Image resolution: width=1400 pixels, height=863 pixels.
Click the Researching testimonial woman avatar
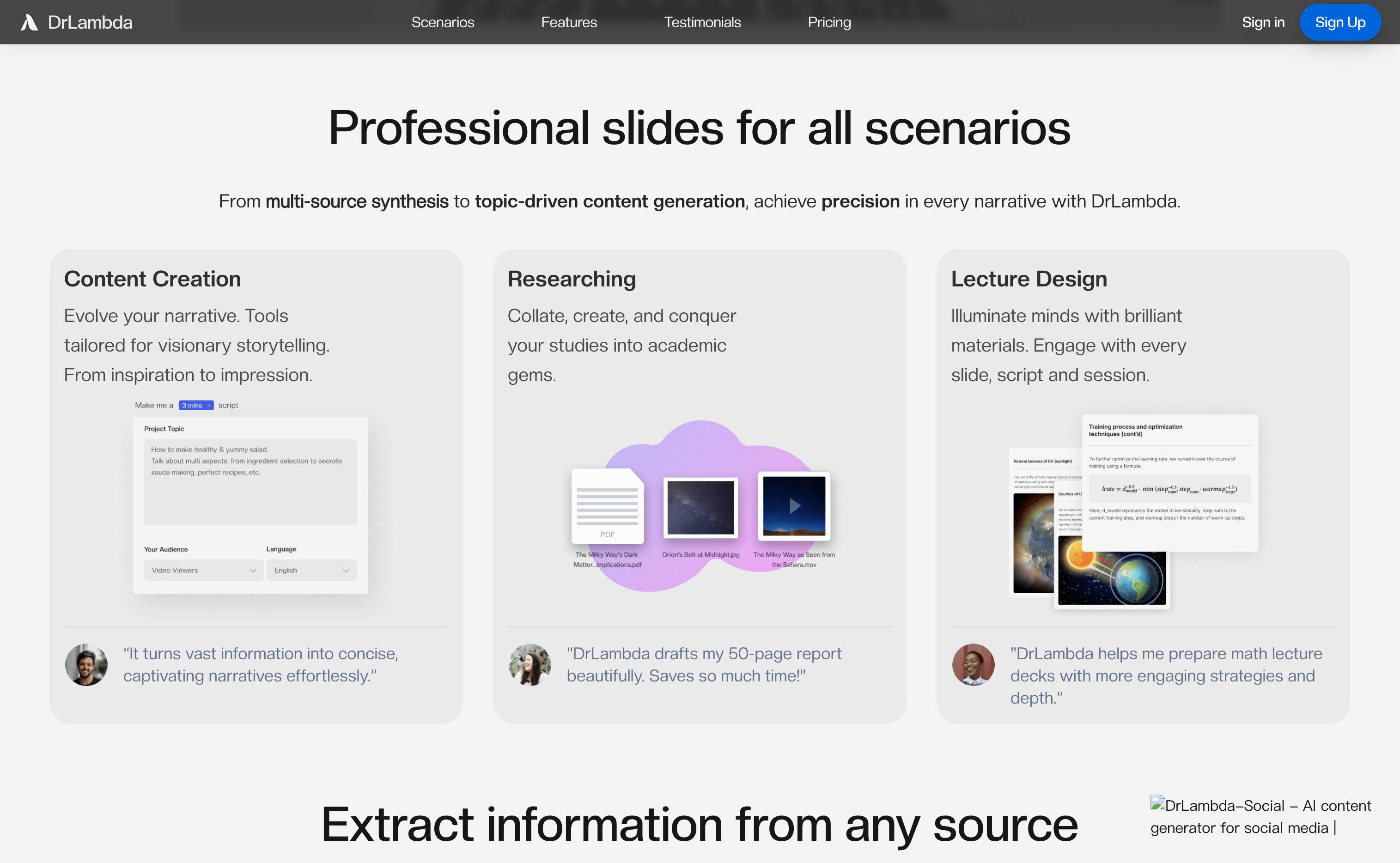530,665
